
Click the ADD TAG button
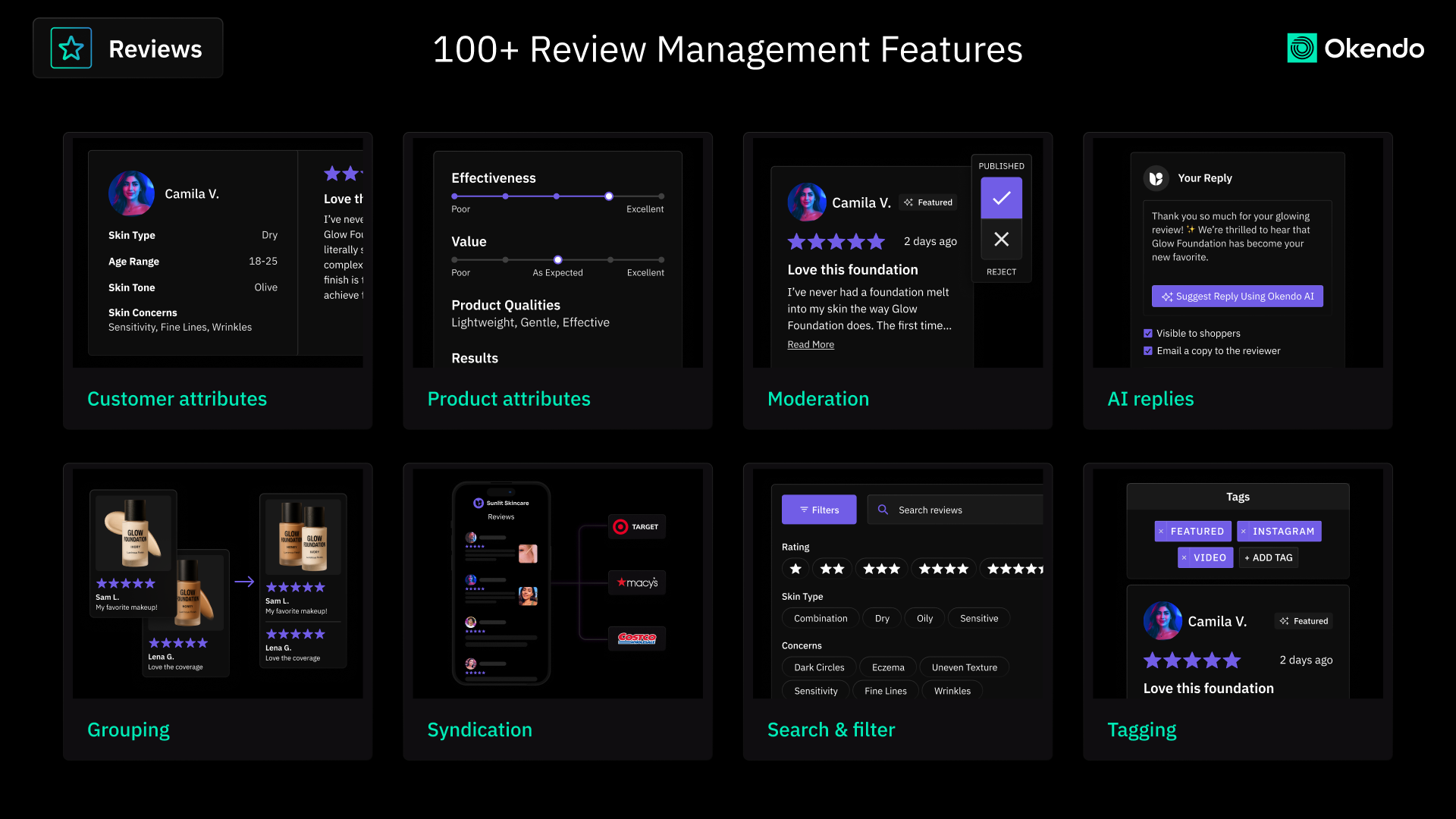point(1268,558)
